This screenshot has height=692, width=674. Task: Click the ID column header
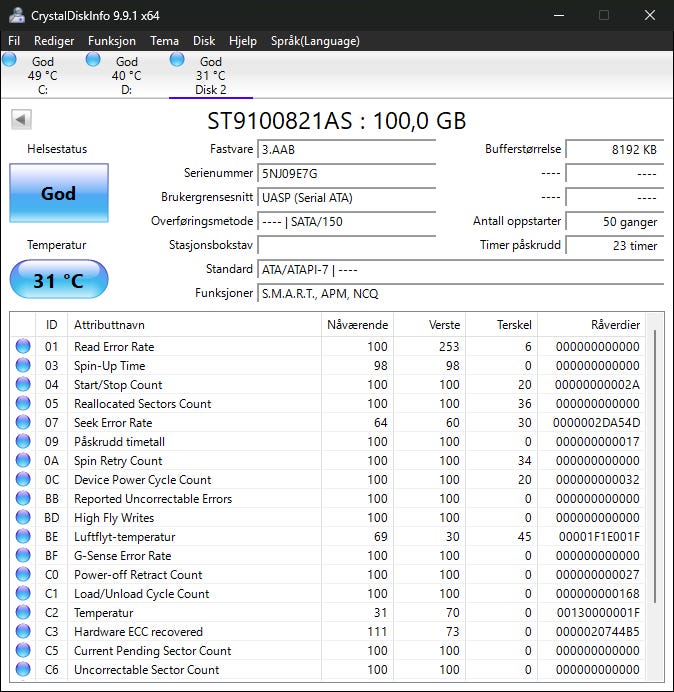[51, 325]
